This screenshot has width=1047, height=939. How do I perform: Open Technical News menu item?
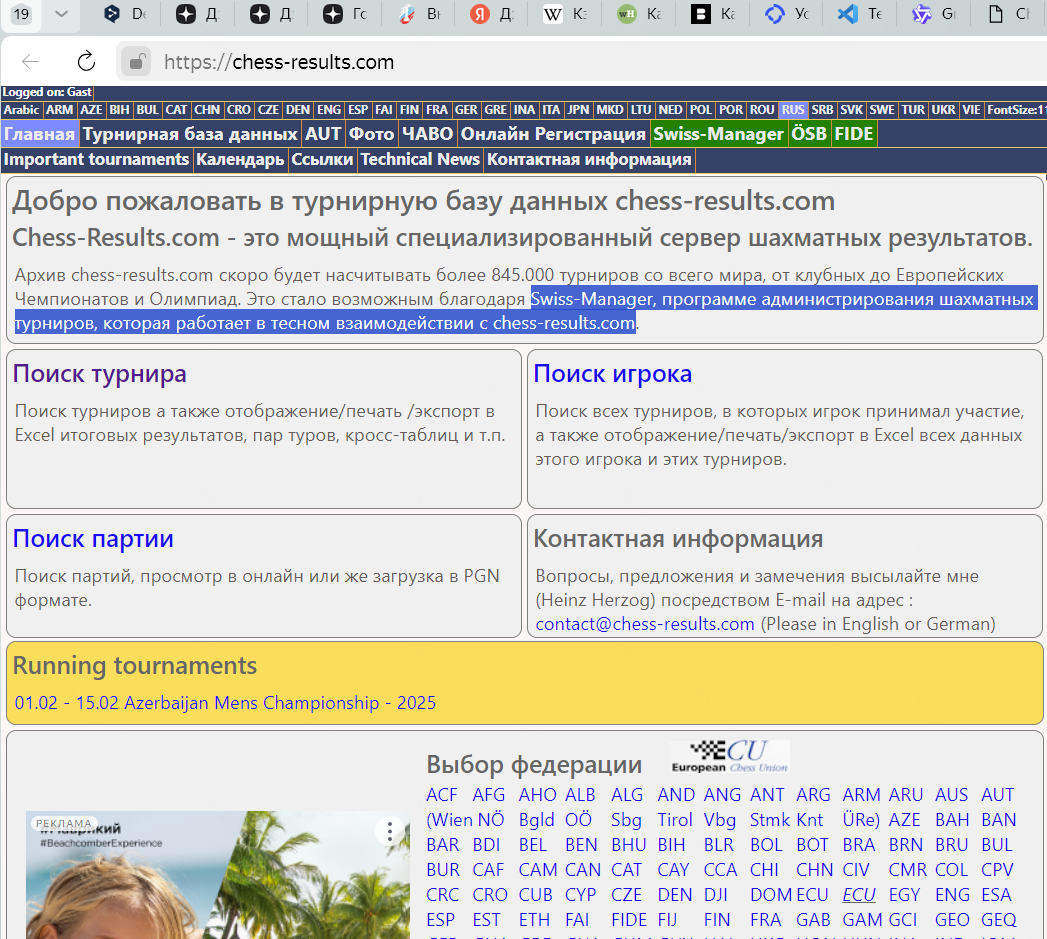tap(420, 160)
